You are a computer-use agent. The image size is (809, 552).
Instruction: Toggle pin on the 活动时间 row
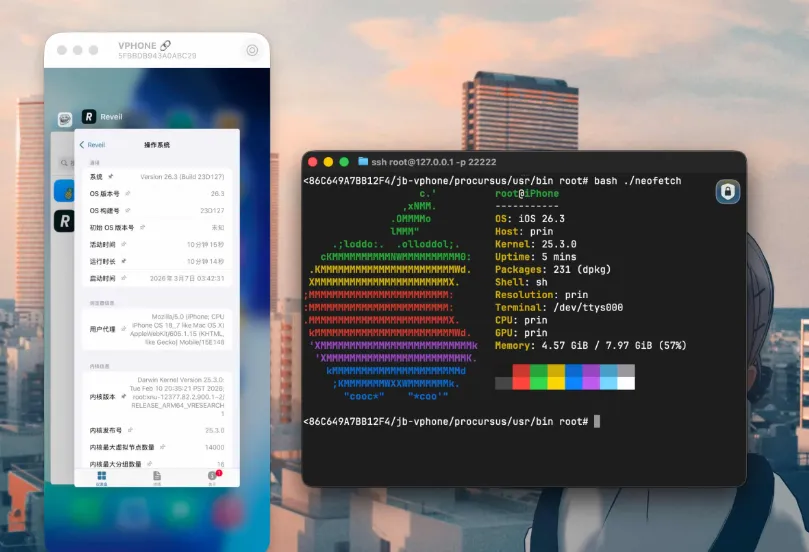[x=124, y=244]
